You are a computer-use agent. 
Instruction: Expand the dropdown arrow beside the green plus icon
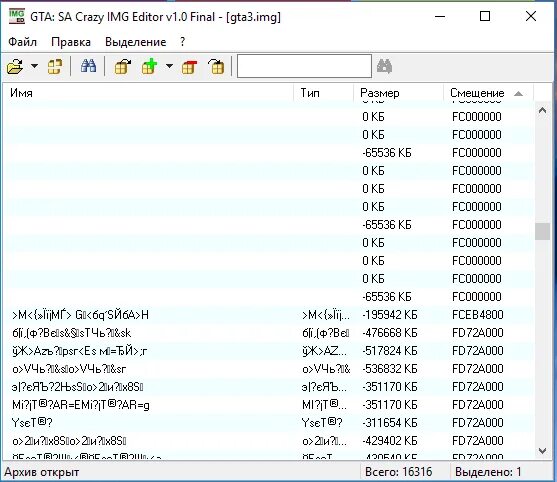click(169, 66)
